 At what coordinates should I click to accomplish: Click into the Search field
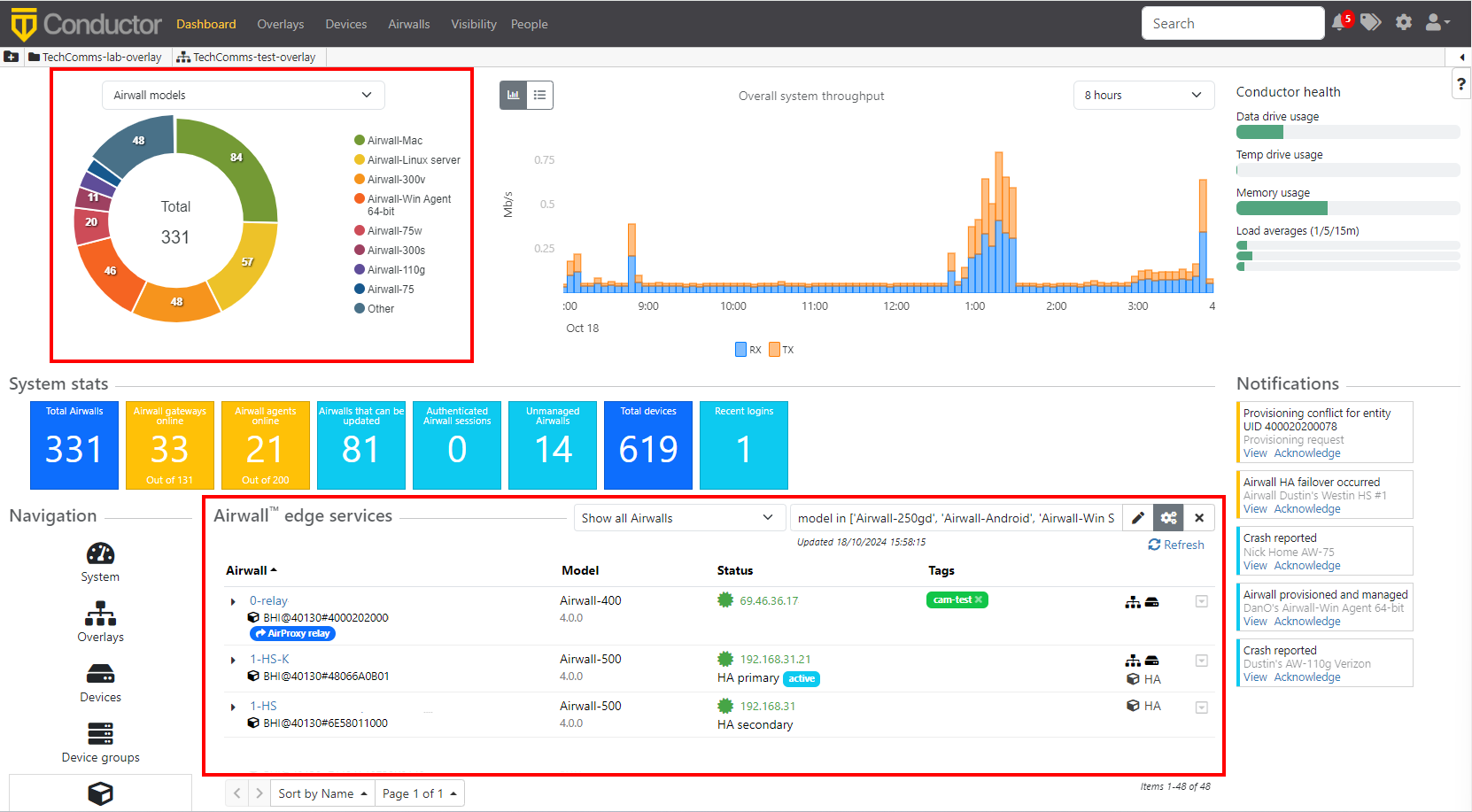click(1233, 23)
